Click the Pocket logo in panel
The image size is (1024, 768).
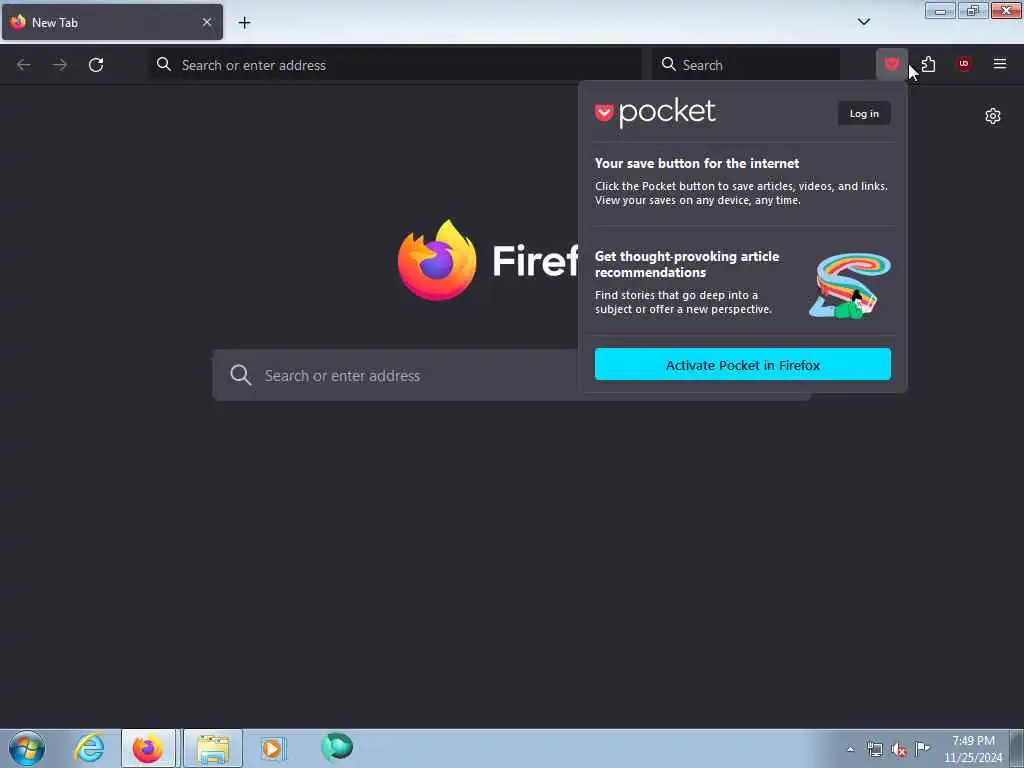[x=655, y=112]
